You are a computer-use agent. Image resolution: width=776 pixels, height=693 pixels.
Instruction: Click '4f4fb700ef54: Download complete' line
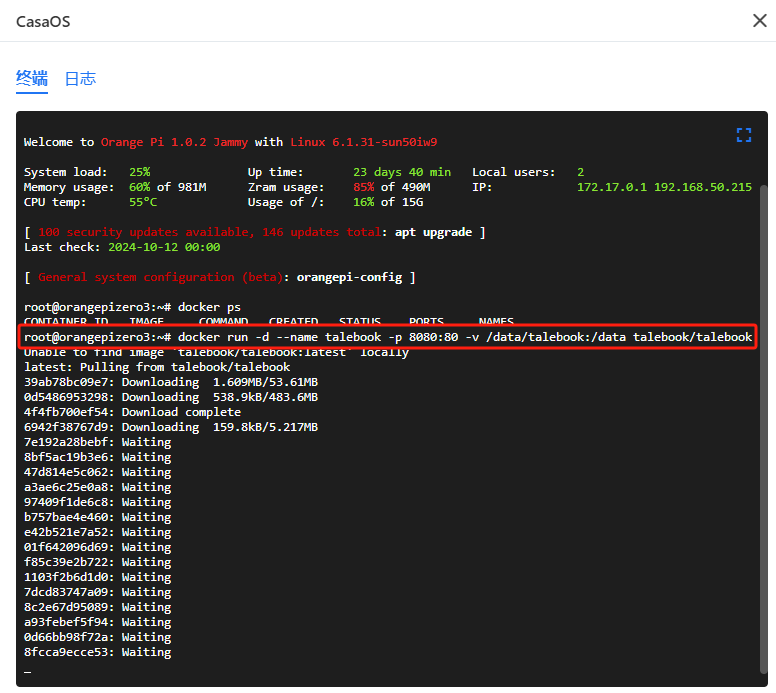[x=132, y=412]
